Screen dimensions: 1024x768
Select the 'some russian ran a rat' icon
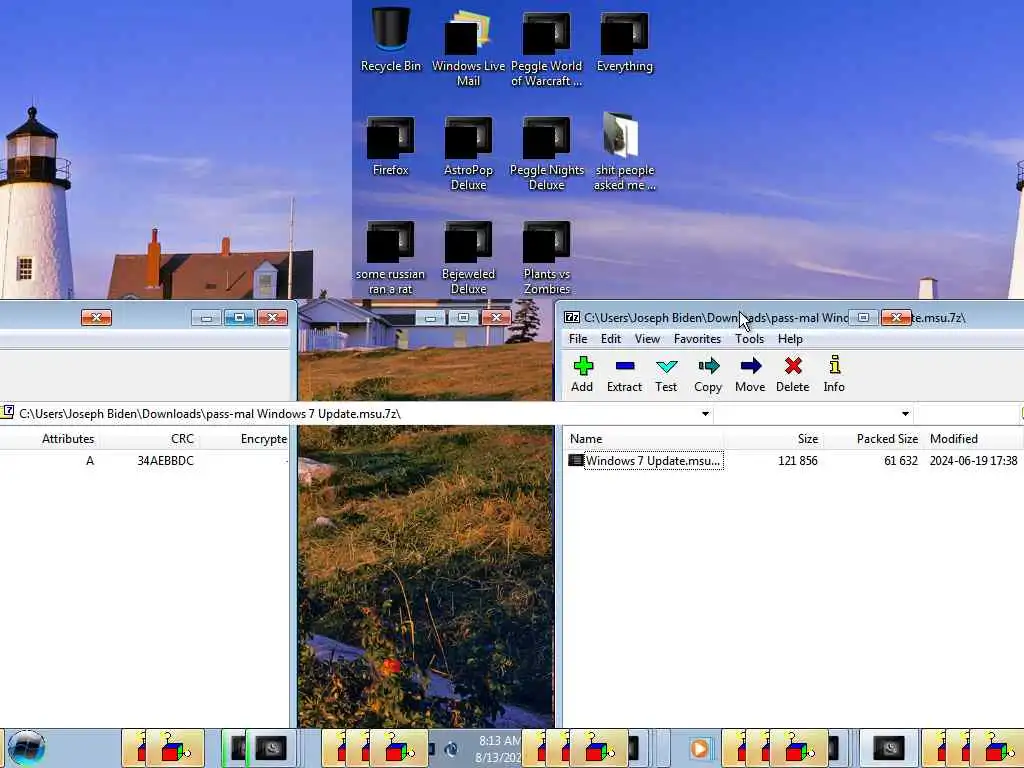click(391, 257)
